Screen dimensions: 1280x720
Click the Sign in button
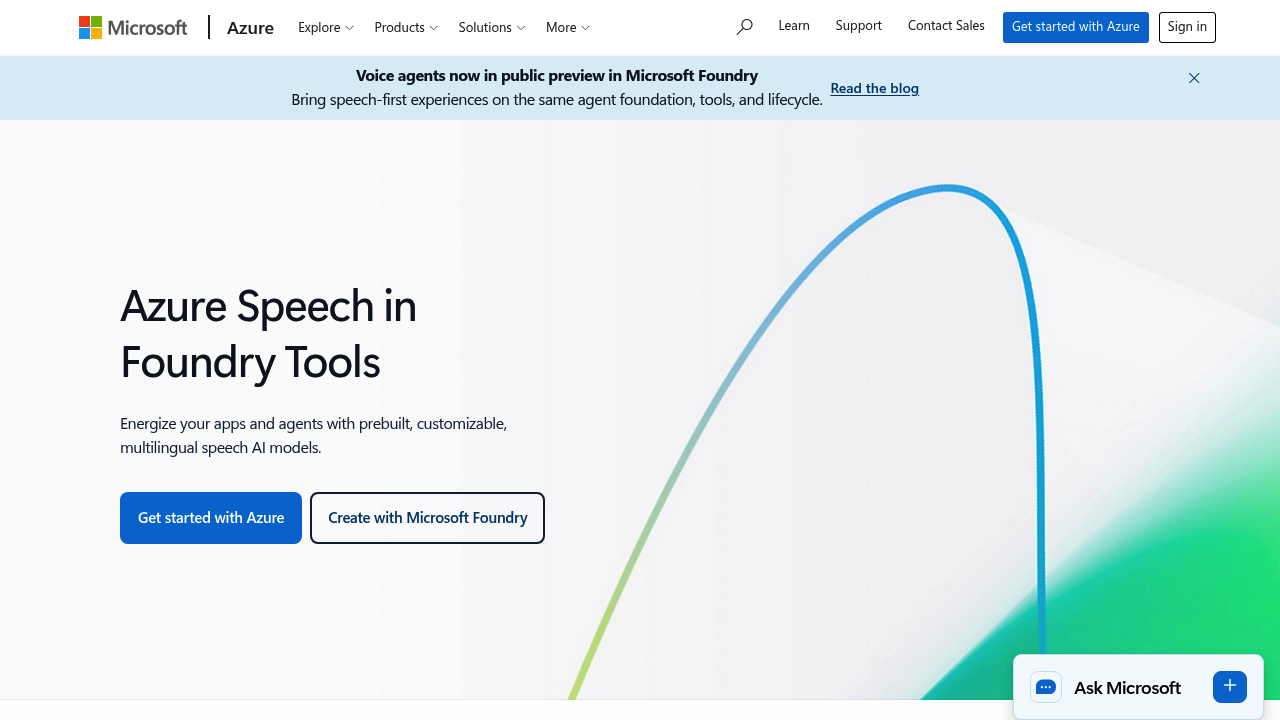[1187, 27]
